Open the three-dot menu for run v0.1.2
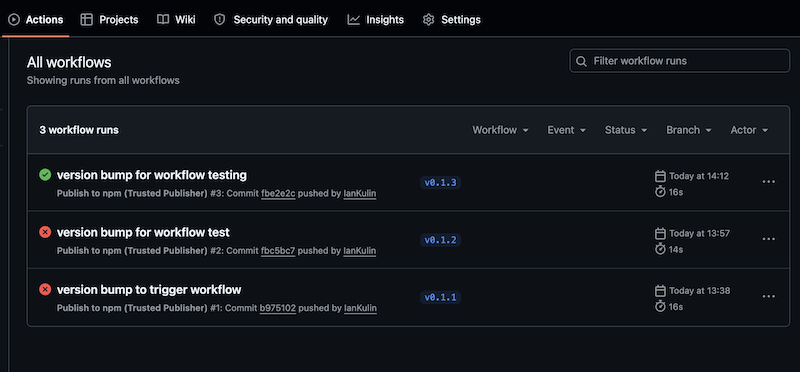Viewport: 800px width, 372px height. tap(768, 239)
